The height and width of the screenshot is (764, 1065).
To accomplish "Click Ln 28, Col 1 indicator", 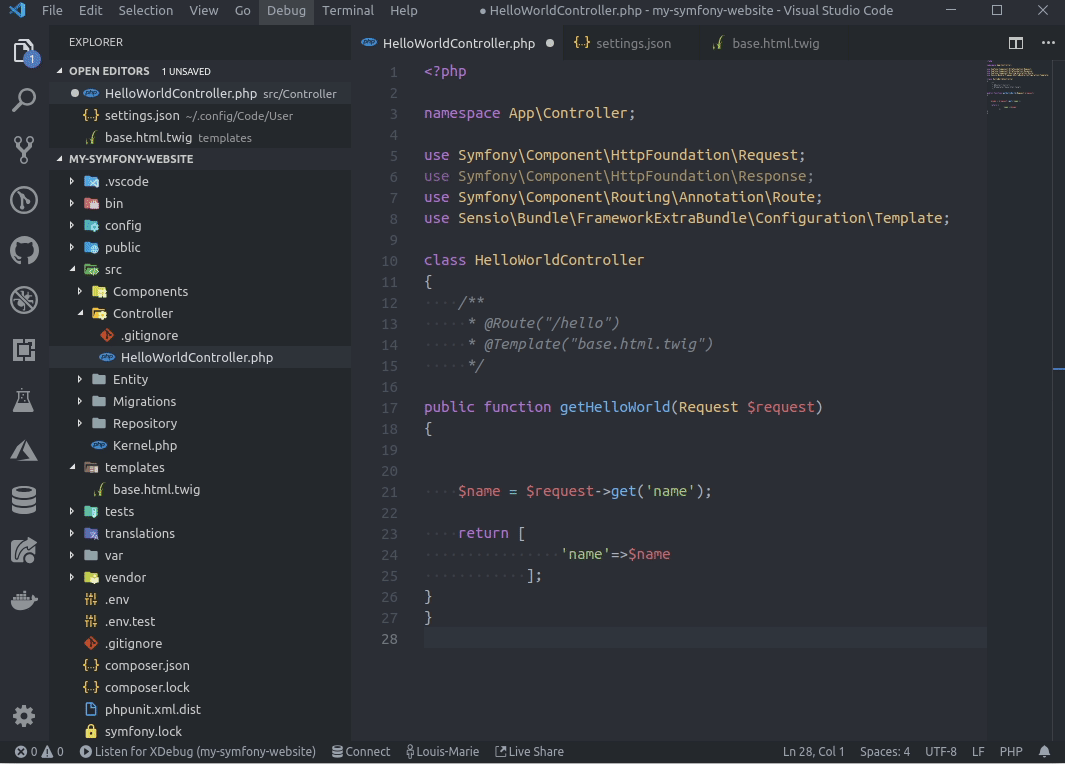I will point(813,751).
